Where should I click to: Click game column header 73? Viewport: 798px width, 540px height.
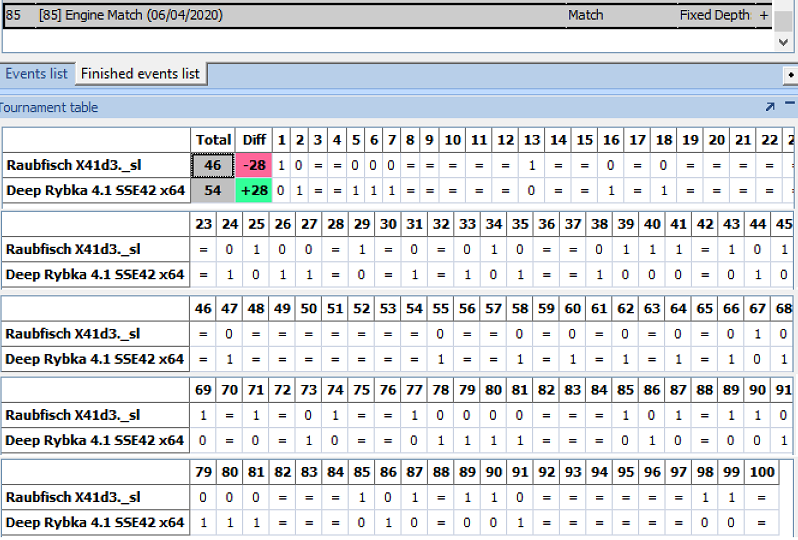pyautogui.click(x=309, y=390)
